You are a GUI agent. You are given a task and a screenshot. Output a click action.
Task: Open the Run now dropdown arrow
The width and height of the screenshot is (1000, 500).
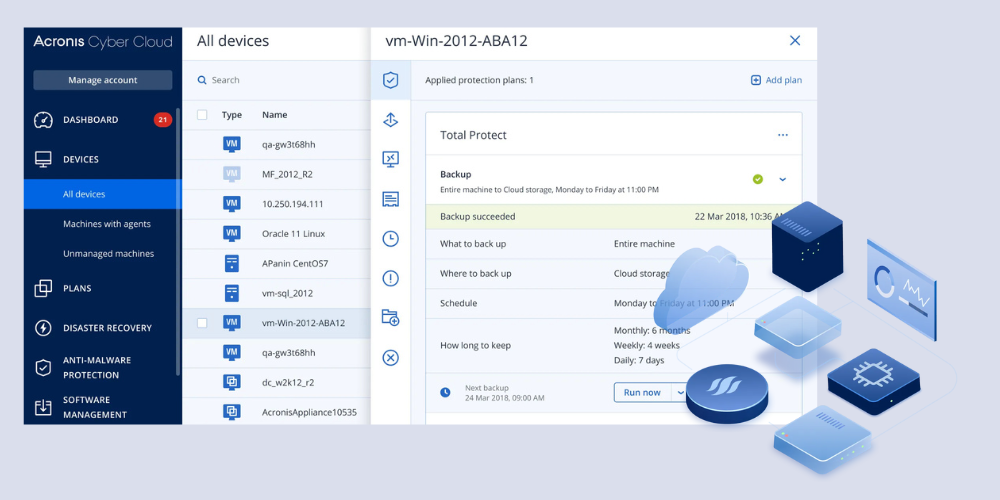(680, 392)
